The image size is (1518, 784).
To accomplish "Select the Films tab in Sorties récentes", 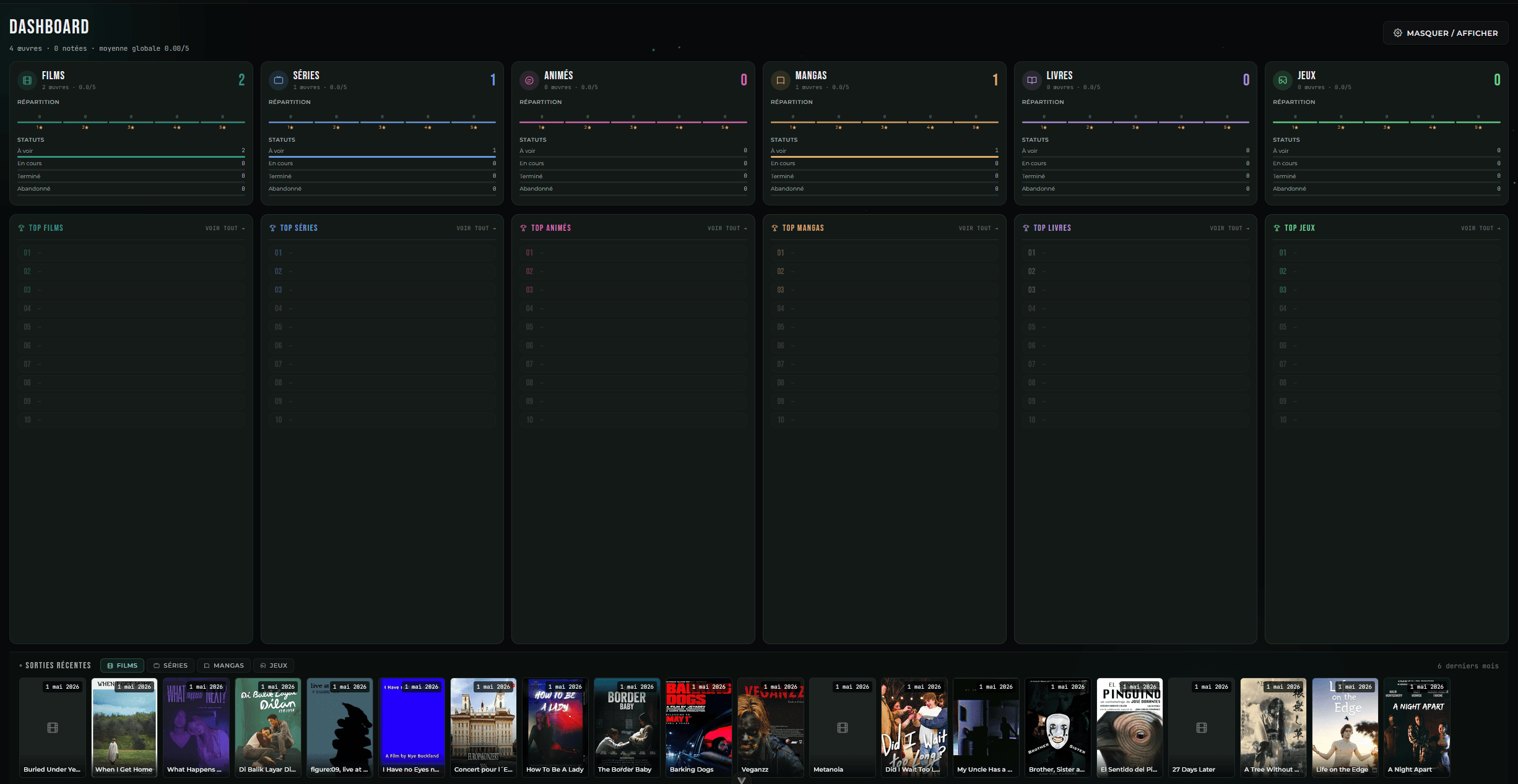I will [x=122, y=666].
